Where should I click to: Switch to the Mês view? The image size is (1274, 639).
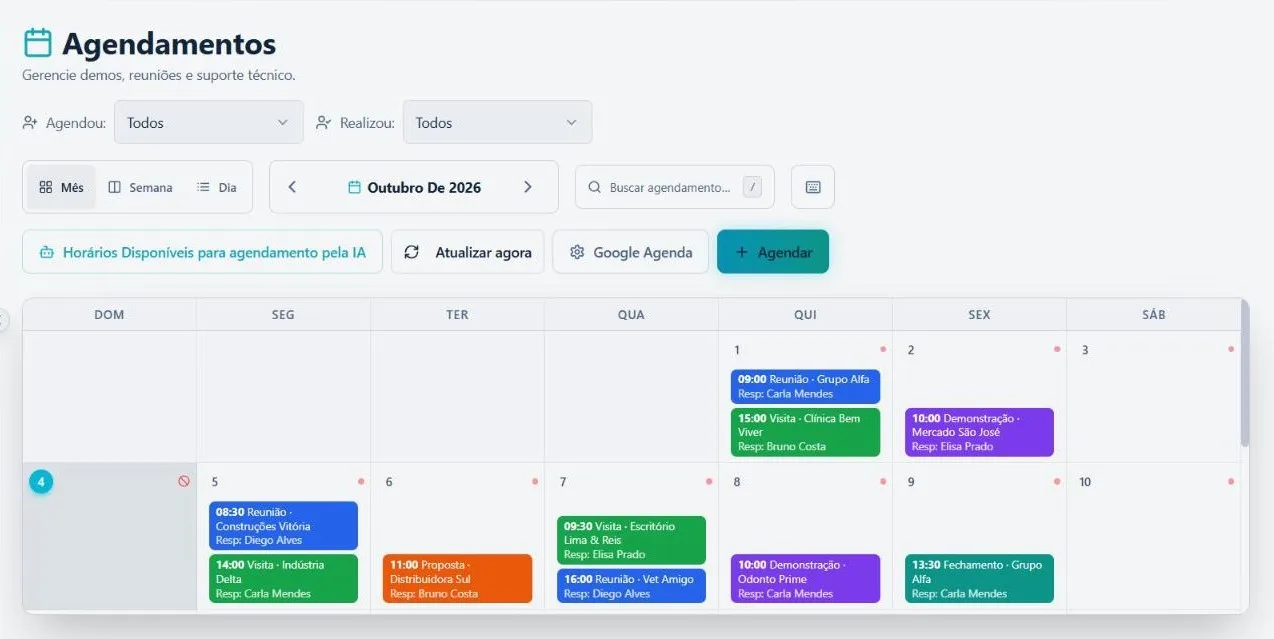click(61, 187)
